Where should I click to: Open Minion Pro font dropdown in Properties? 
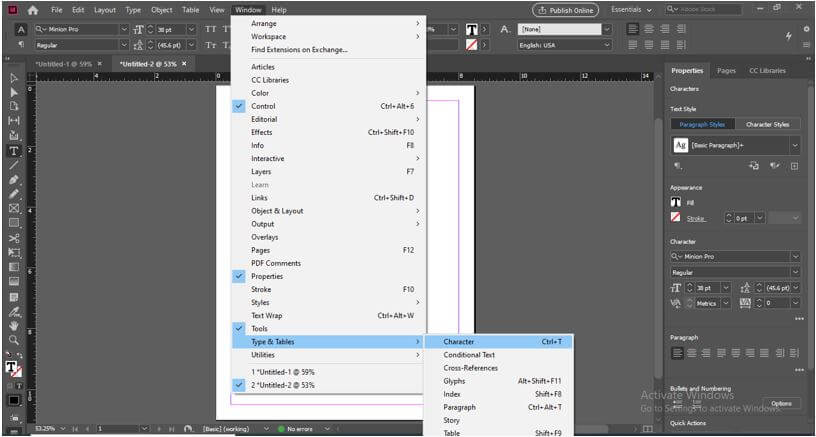795,256
